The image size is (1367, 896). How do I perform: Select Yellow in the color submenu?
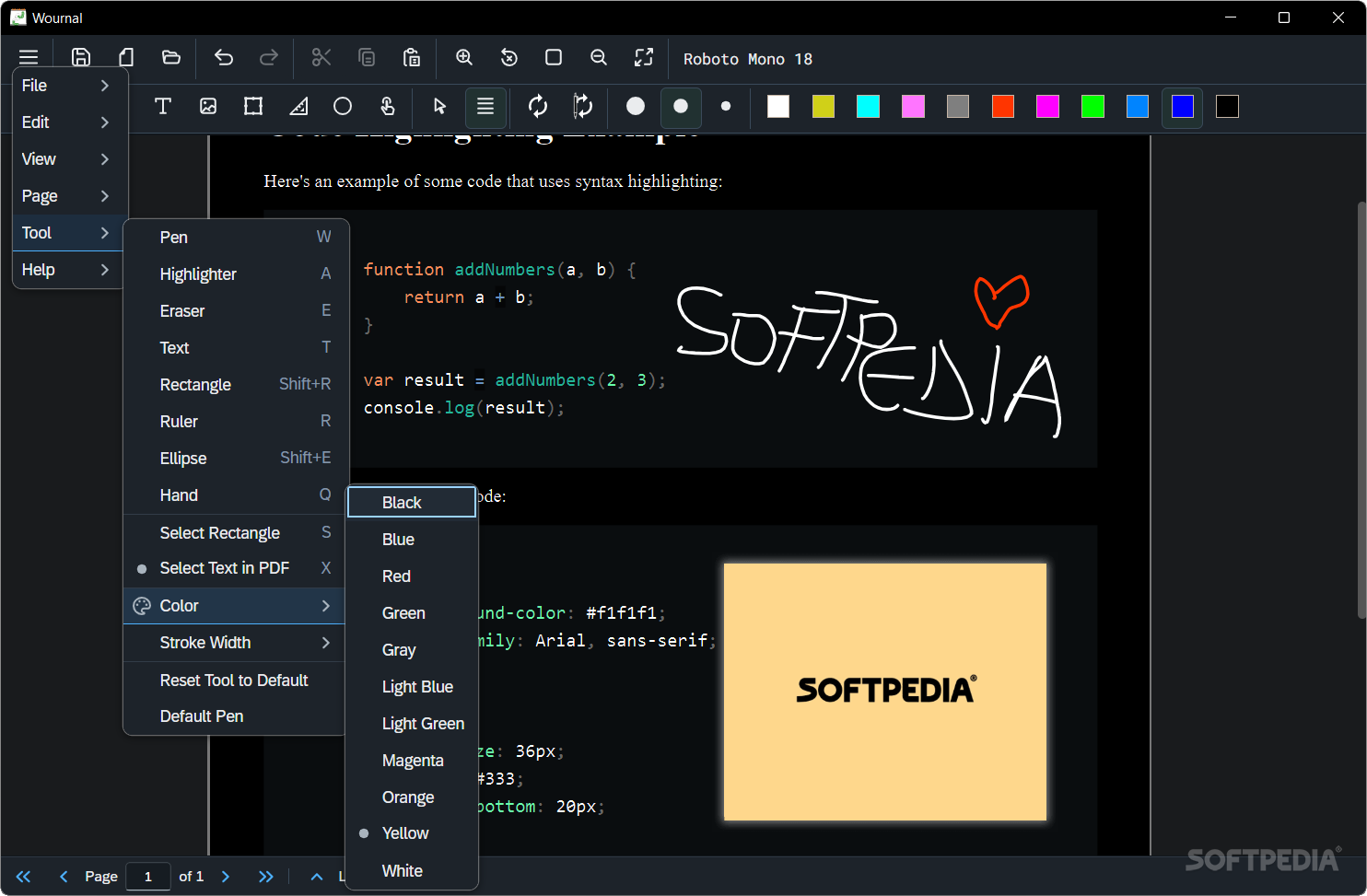tap(412, 833)
